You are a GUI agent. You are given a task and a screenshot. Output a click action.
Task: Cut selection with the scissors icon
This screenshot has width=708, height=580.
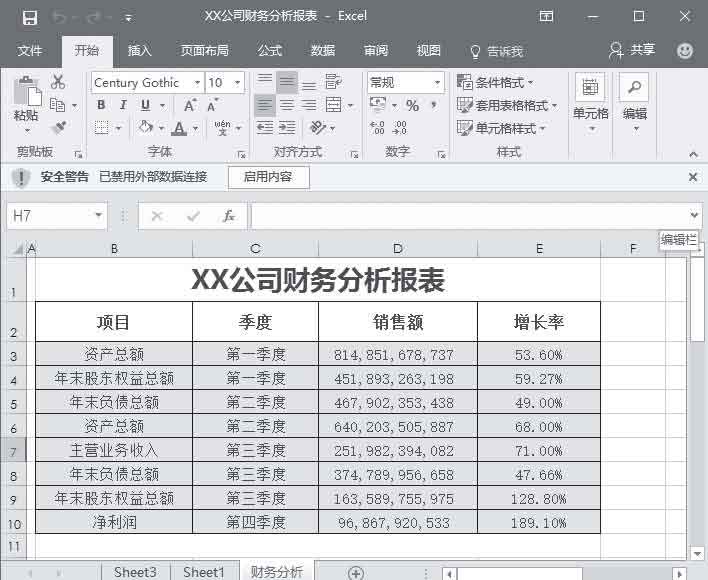point(58,82)
